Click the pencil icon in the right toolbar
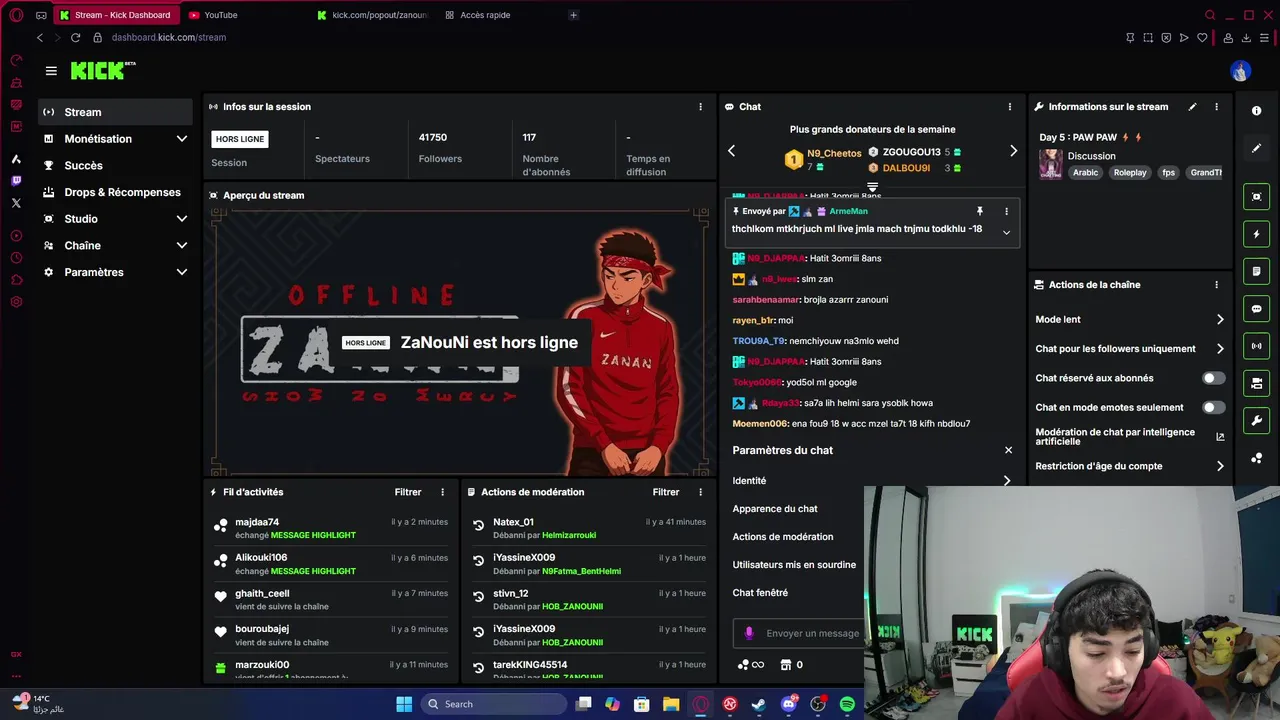 pos(1257,148)
